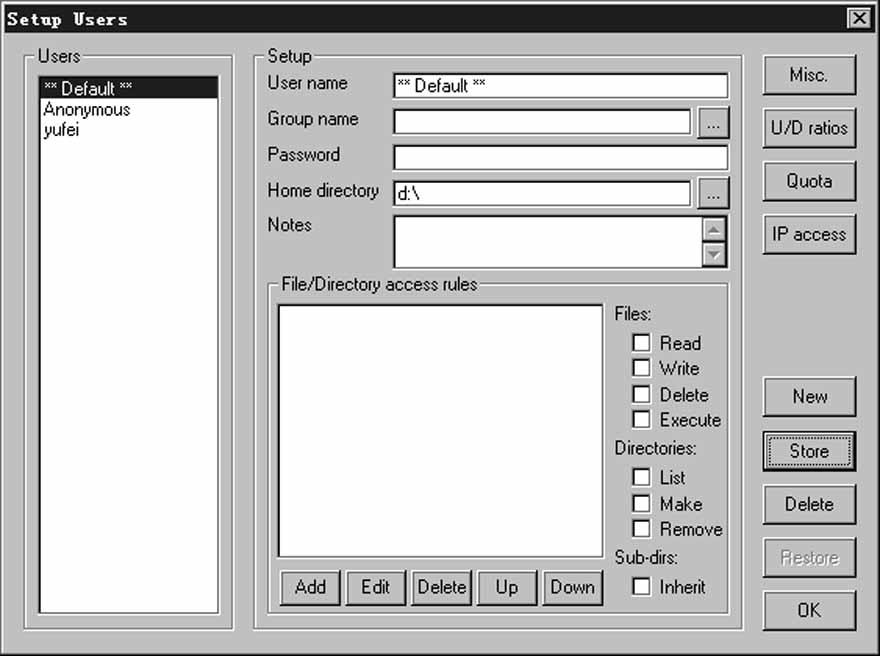Viewport: 880px width, 656px height.
Task: Add a new access rule
Action: [x=310, y=588]
